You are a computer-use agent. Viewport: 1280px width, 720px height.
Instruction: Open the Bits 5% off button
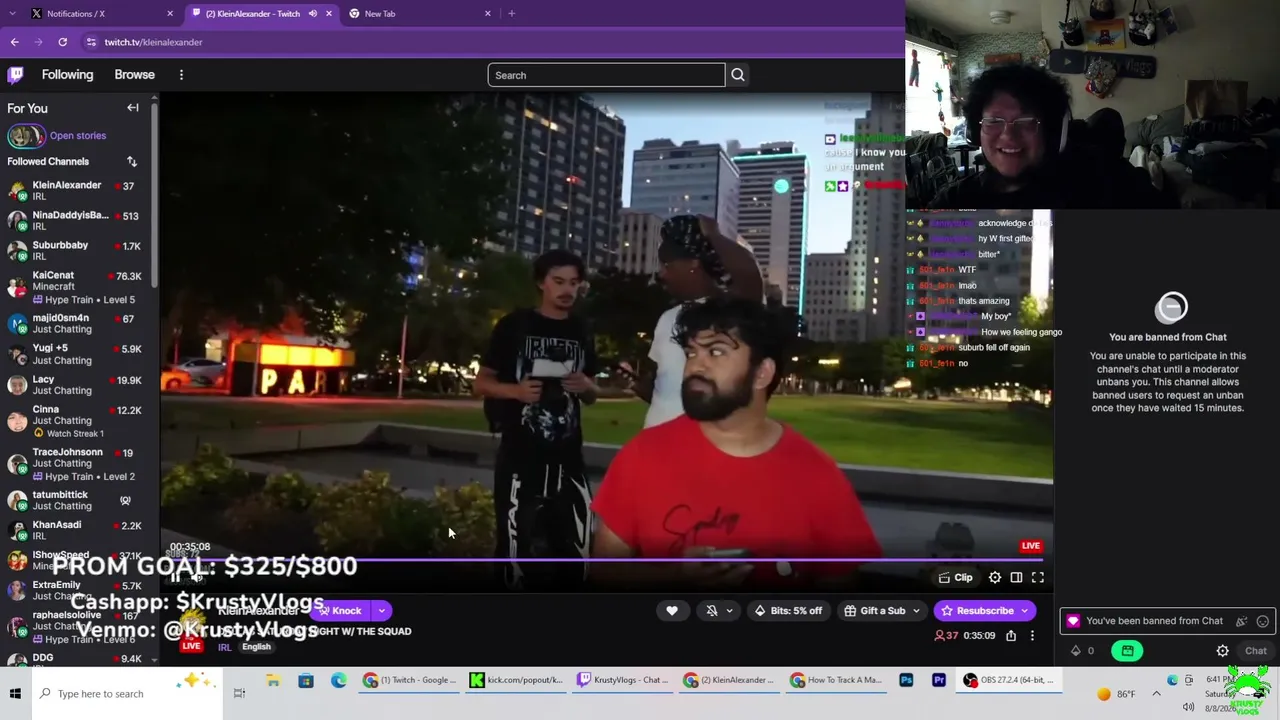pos(789,611)
